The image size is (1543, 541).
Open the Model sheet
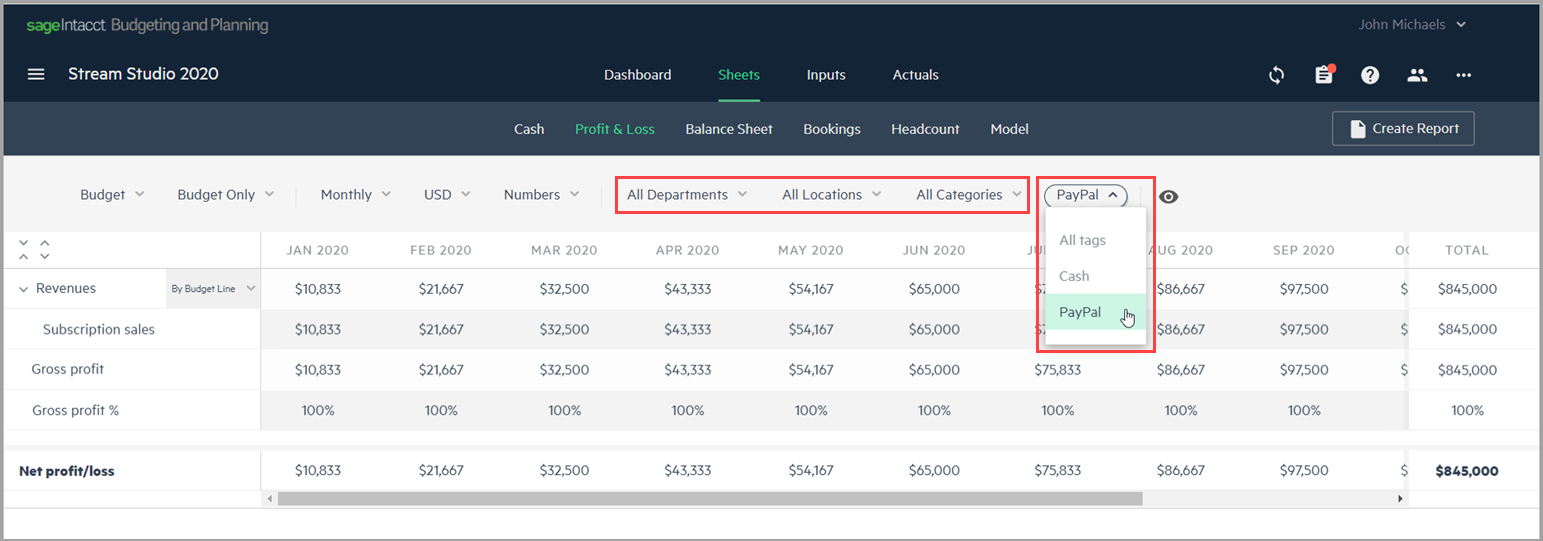pos(1010,129)
